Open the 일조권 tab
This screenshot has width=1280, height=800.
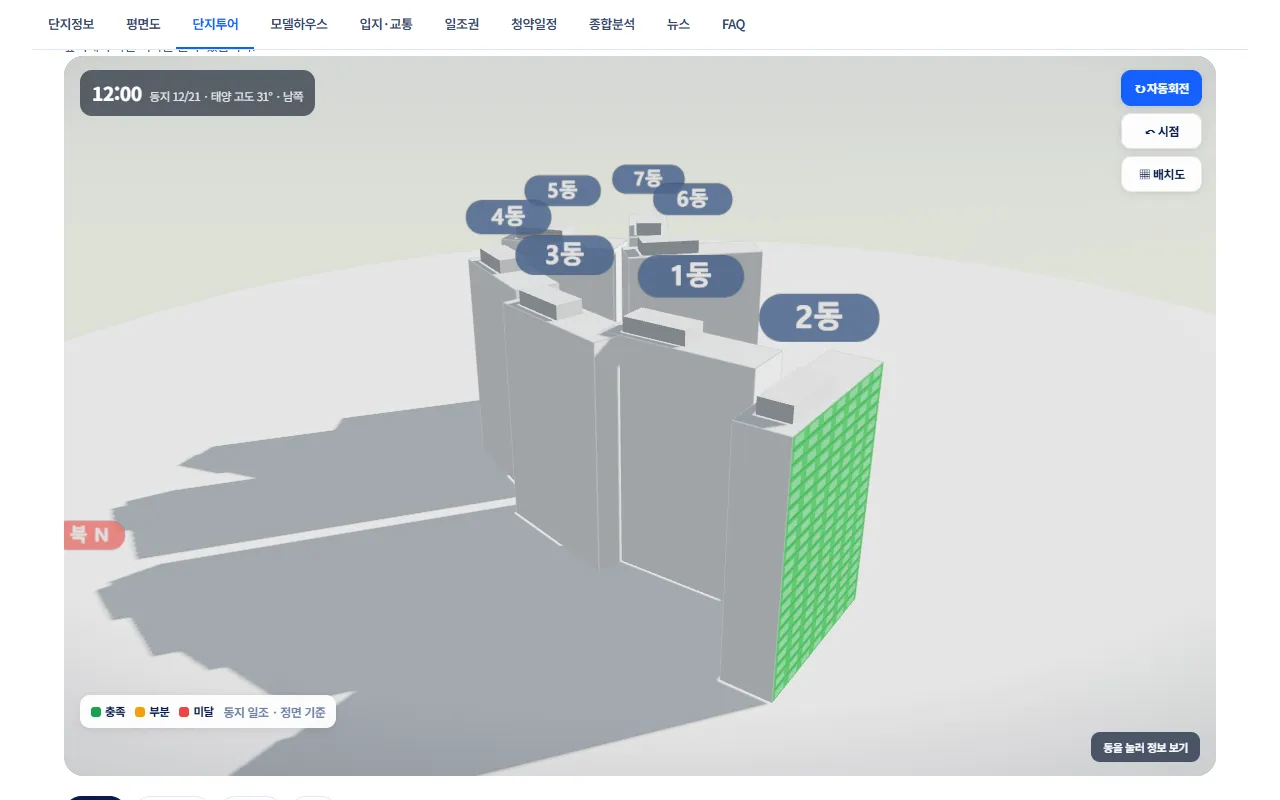462,24
